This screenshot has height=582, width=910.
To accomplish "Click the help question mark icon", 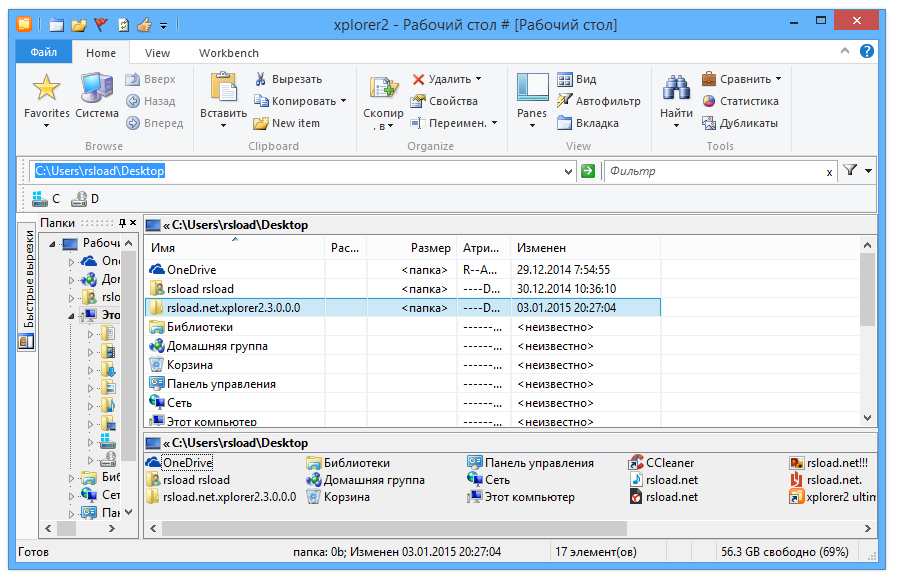I will pyautogui.click(x=867, y=52).
